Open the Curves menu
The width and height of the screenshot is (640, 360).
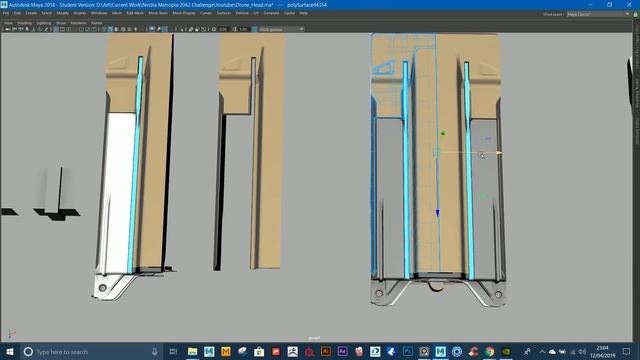tap(206, 13)
